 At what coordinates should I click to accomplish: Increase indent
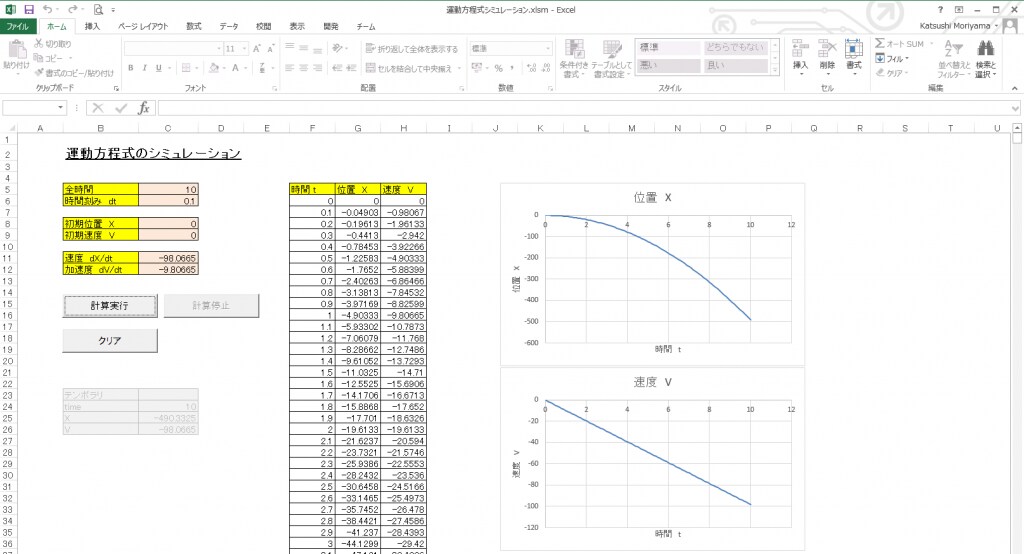click(351, 68)
